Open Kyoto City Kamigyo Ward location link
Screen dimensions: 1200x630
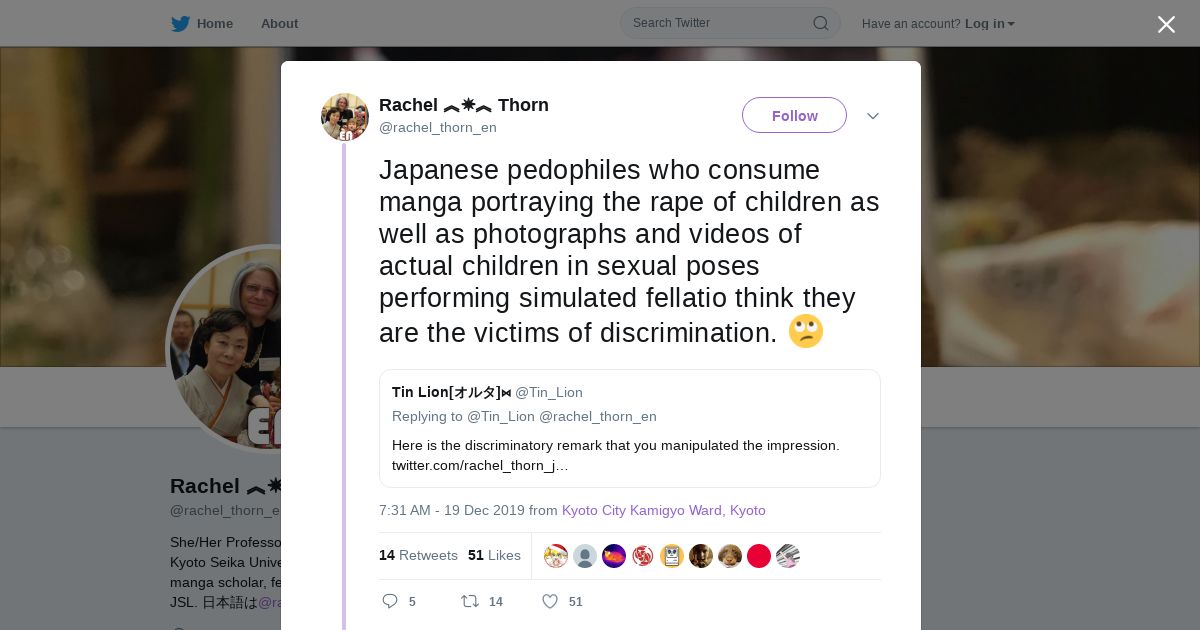coord(663,510)
